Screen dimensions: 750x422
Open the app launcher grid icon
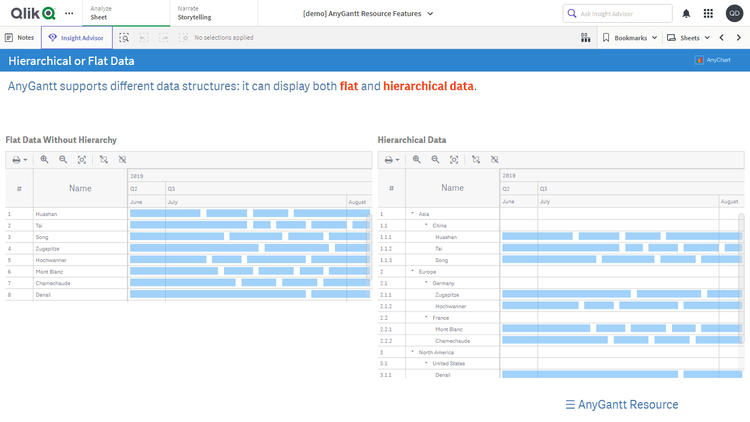tap(709, 13)
